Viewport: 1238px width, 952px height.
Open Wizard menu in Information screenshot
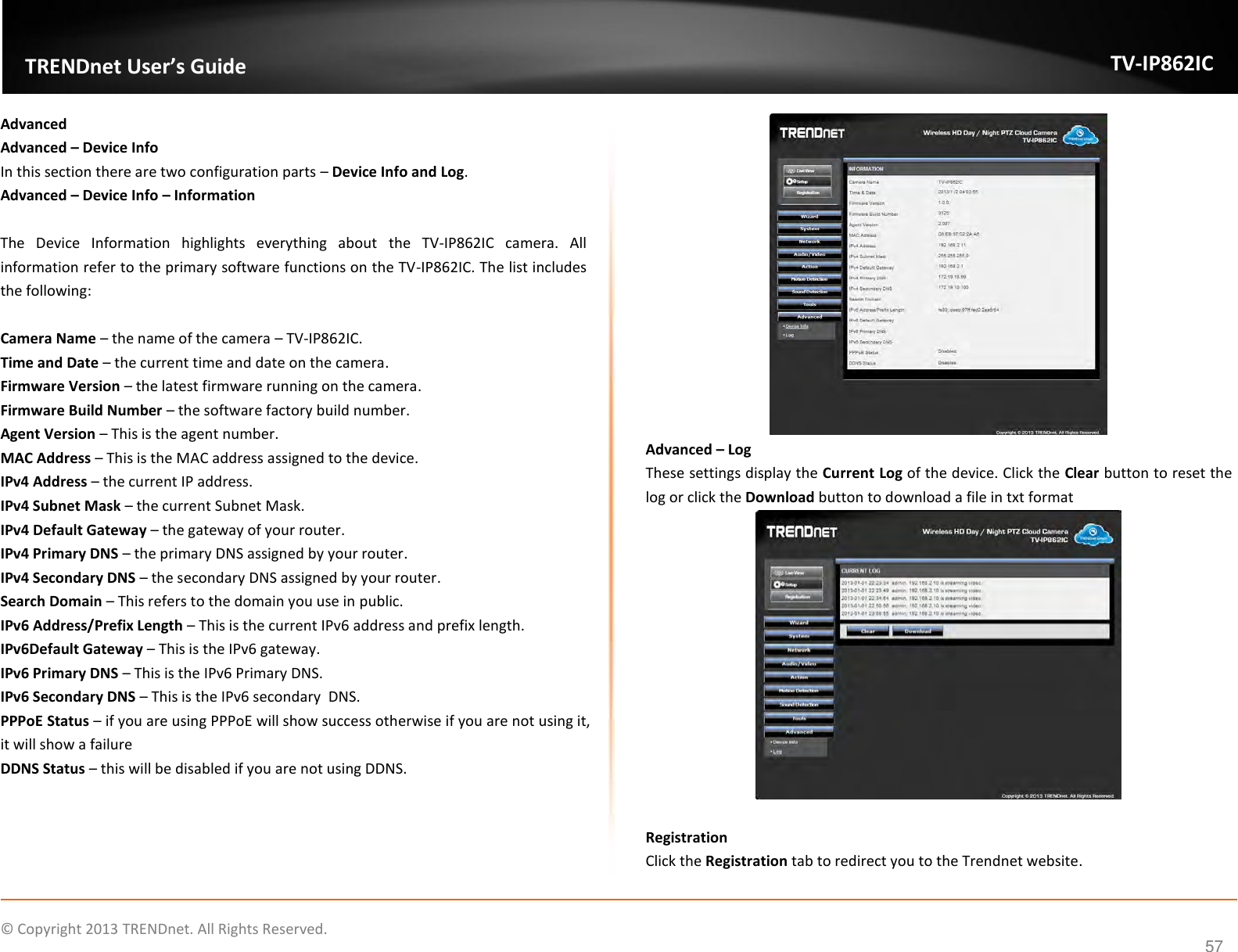click(809, 217)
